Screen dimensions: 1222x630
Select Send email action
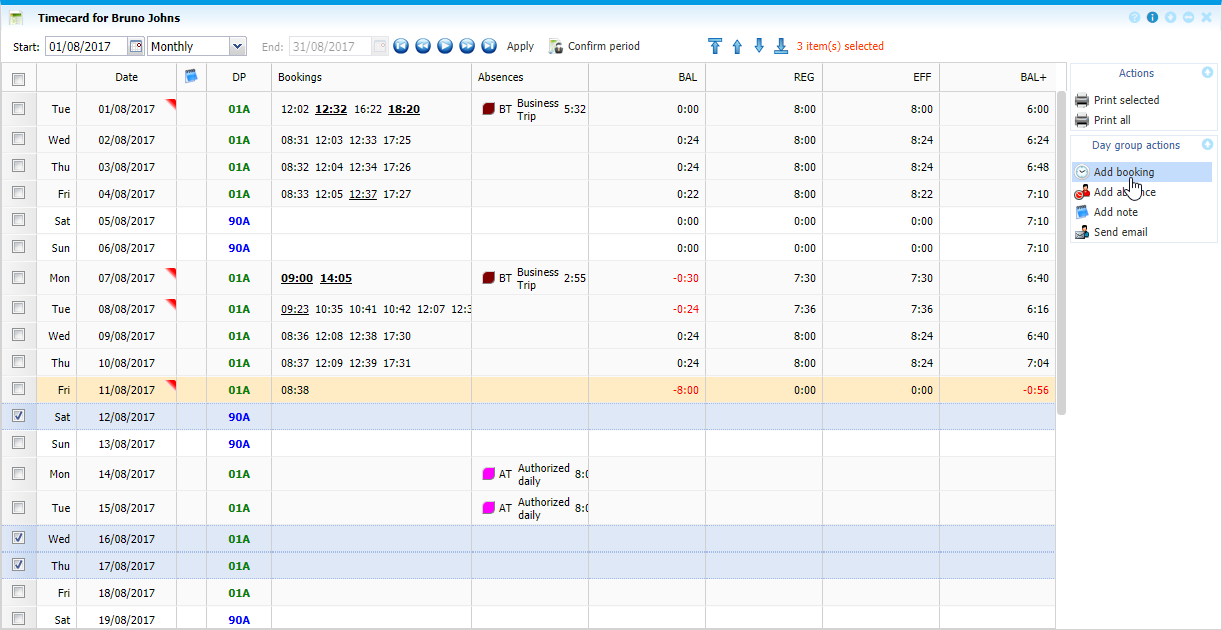click(1120, 232)
